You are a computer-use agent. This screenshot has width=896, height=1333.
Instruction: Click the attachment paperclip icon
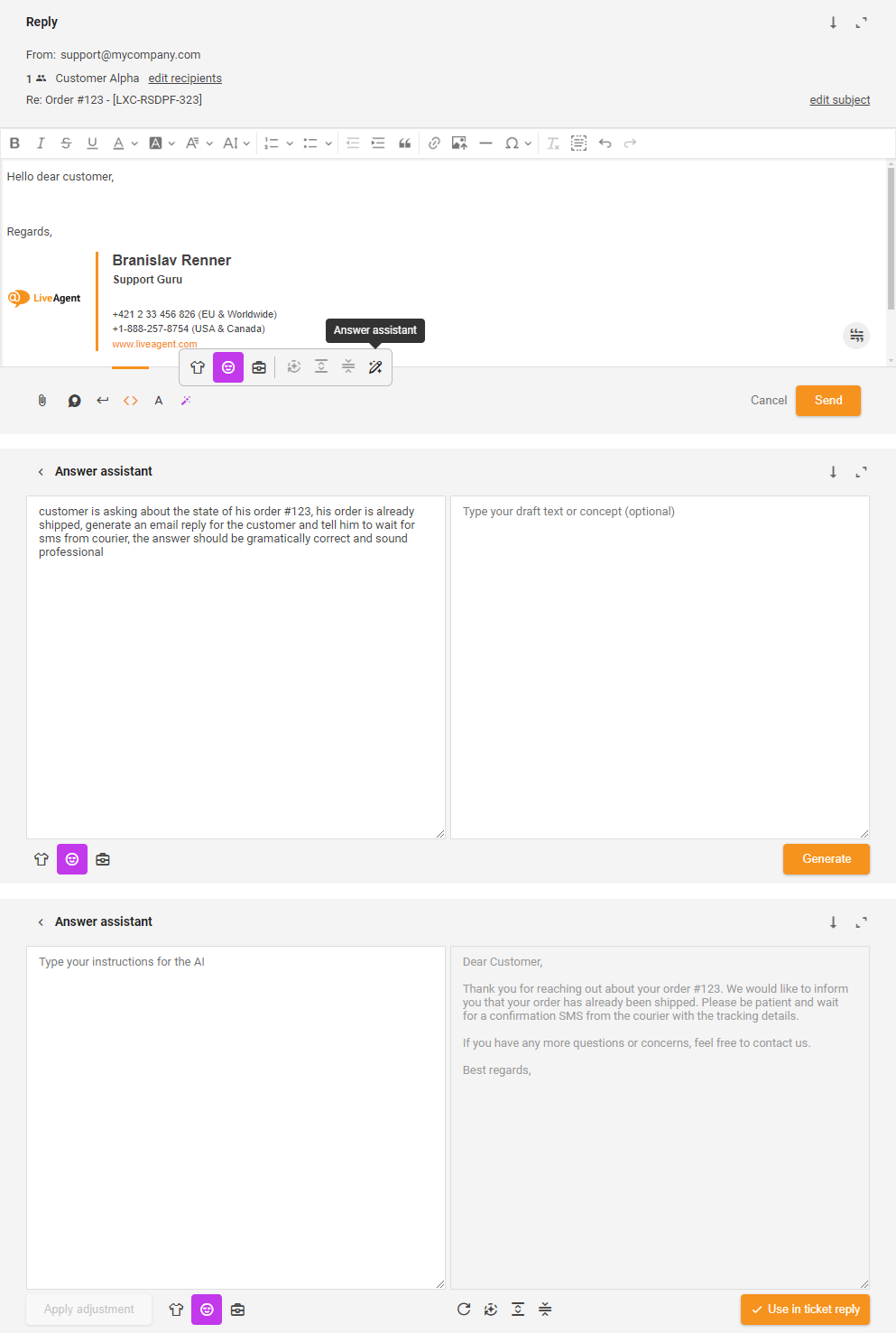pos(42,401)
